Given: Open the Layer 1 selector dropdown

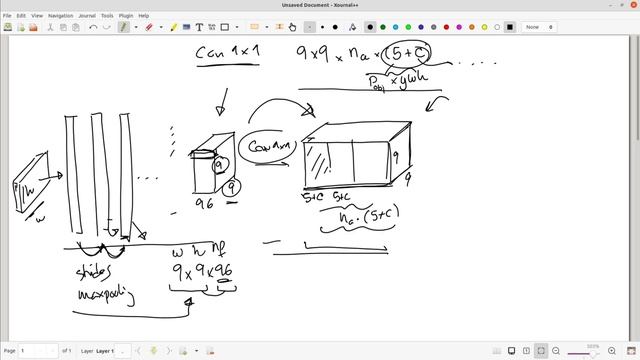Looking at the screenshot, I should pos(123,351).
